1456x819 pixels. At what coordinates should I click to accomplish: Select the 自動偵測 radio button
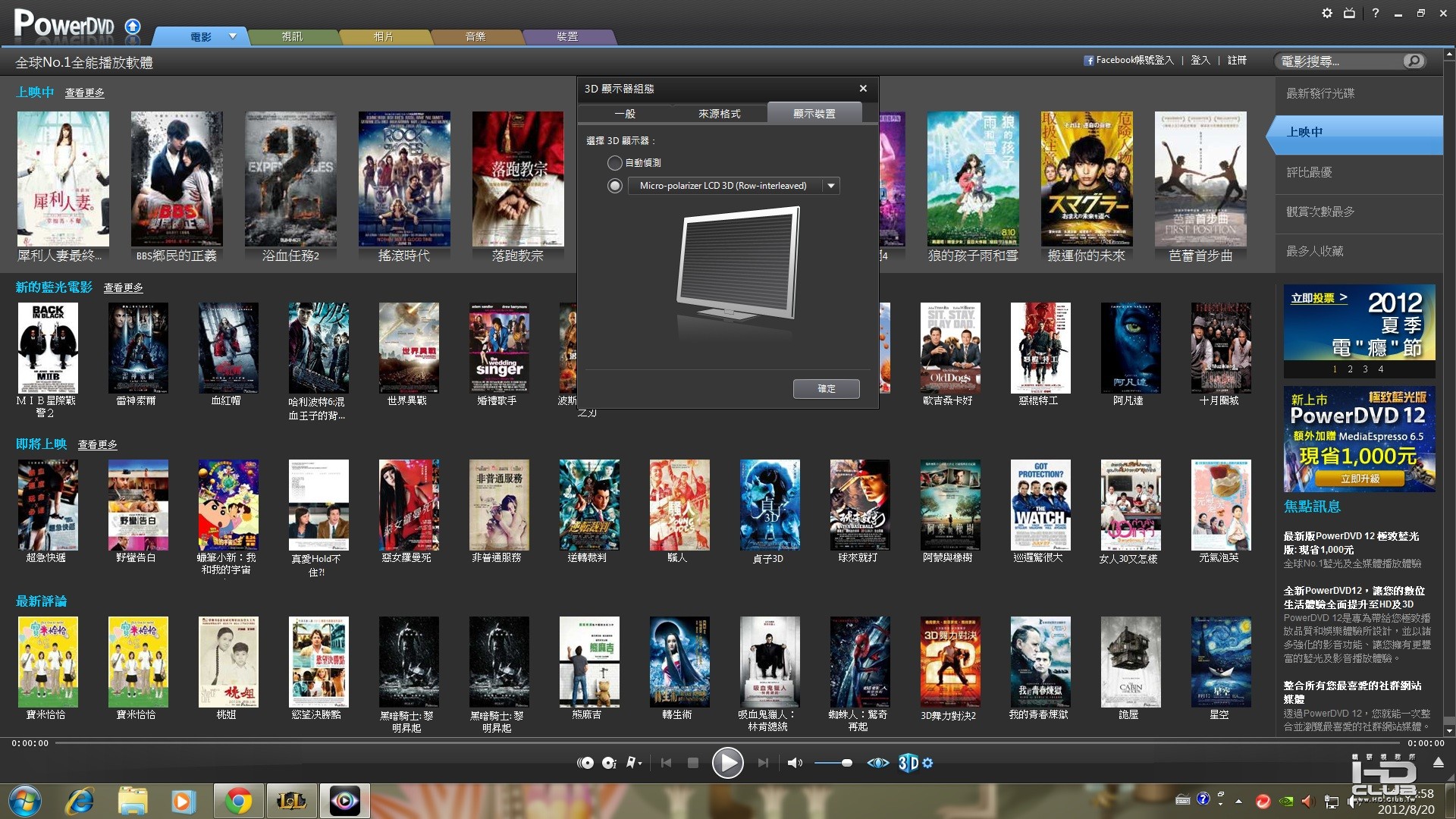click(614, 163)
